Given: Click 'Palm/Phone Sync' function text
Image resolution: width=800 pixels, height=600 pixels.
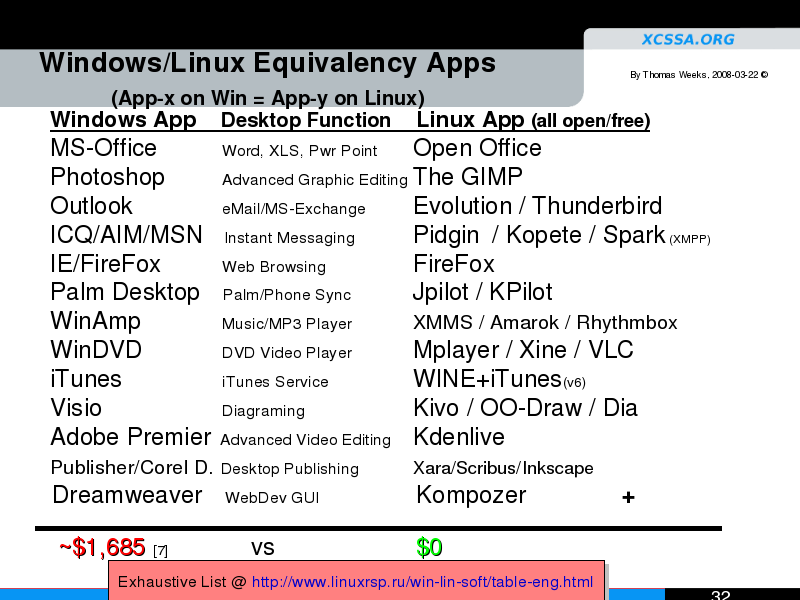Looking at the screenshot, I should click(287, 295).
